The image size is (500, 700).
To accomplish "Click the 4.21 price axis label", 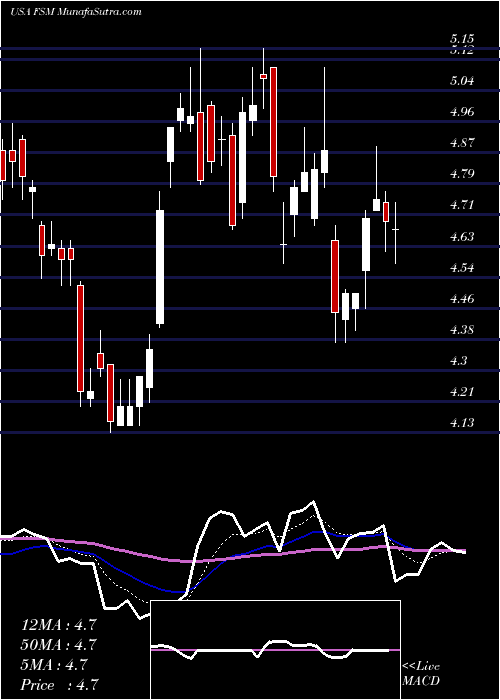I will (462, 392).
